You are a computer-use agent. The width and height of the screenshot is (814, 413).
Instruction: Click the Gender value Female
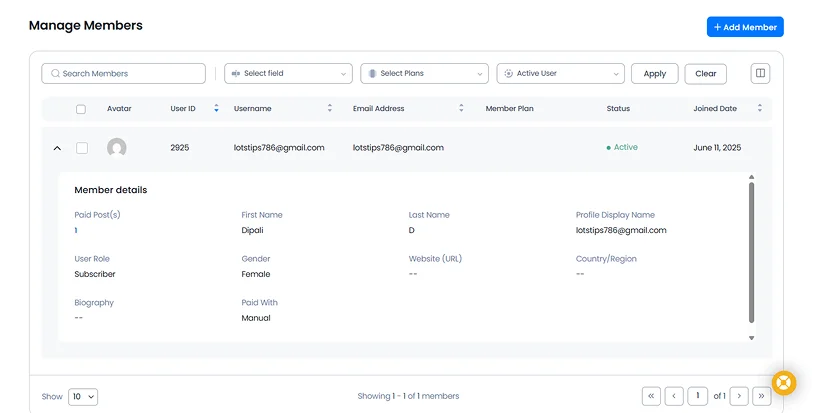256,274
